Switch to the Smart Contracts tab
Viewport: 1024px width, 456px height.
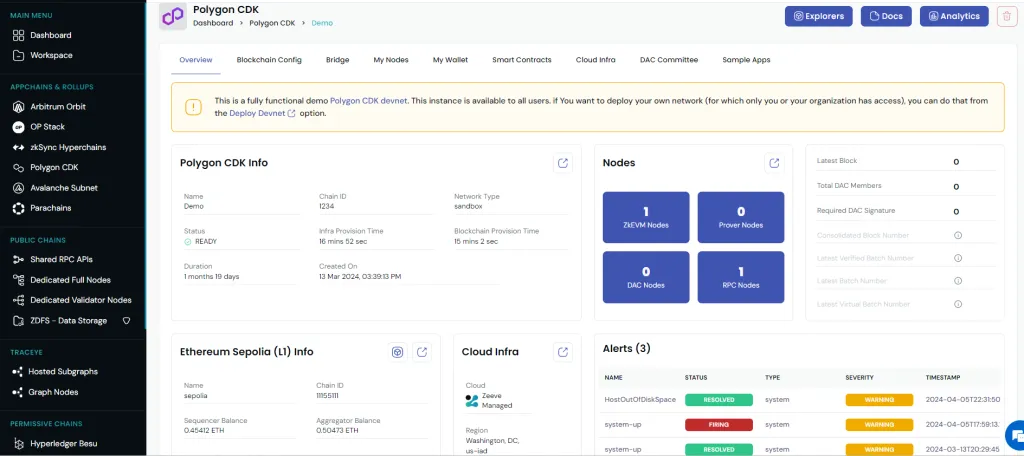522,60
